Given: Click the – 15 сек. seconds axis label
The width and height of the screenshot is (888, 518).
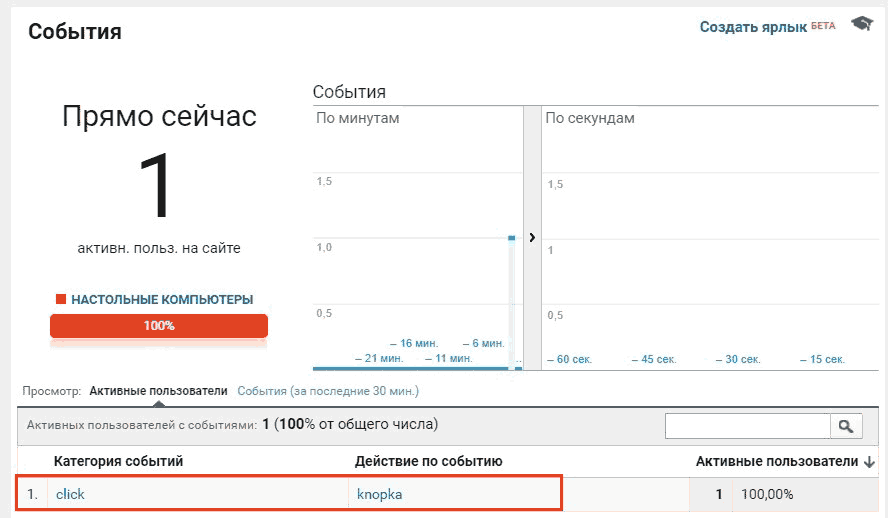Looking at the screenshot, I should (x=822, y=359).
